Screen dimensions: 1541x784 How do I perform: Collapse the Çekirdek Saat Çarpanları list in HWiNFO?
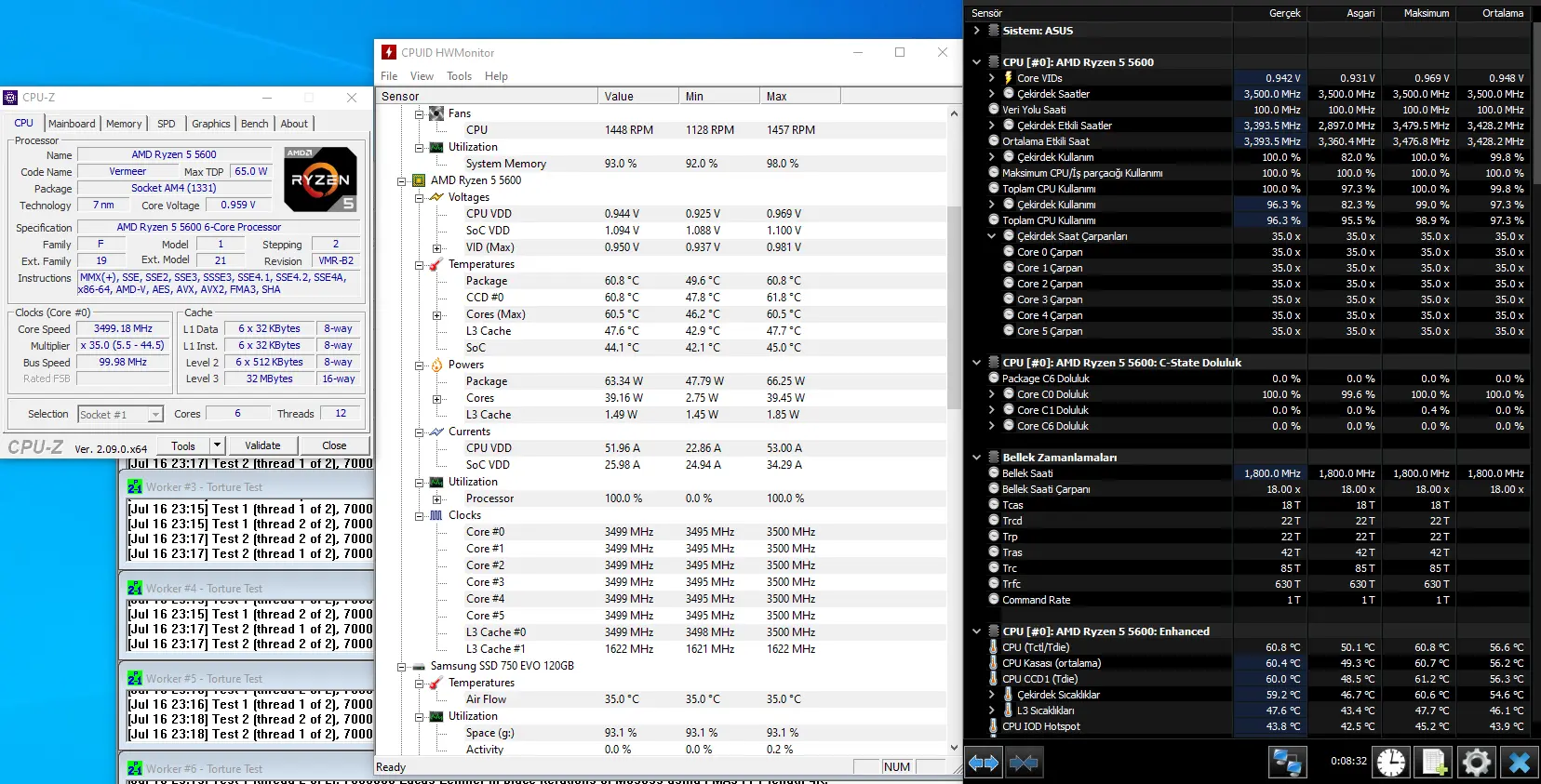tap(992, 236)
